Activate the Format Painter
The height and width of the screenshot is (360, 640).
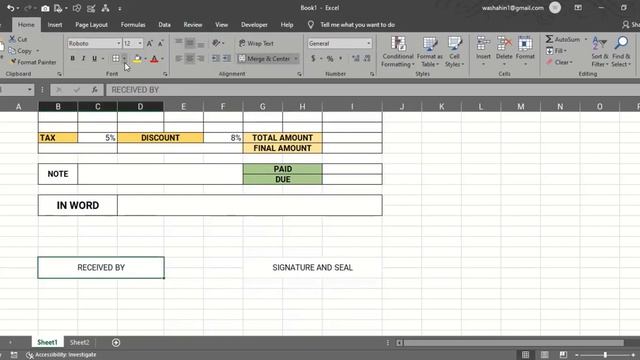pos(33,62)
